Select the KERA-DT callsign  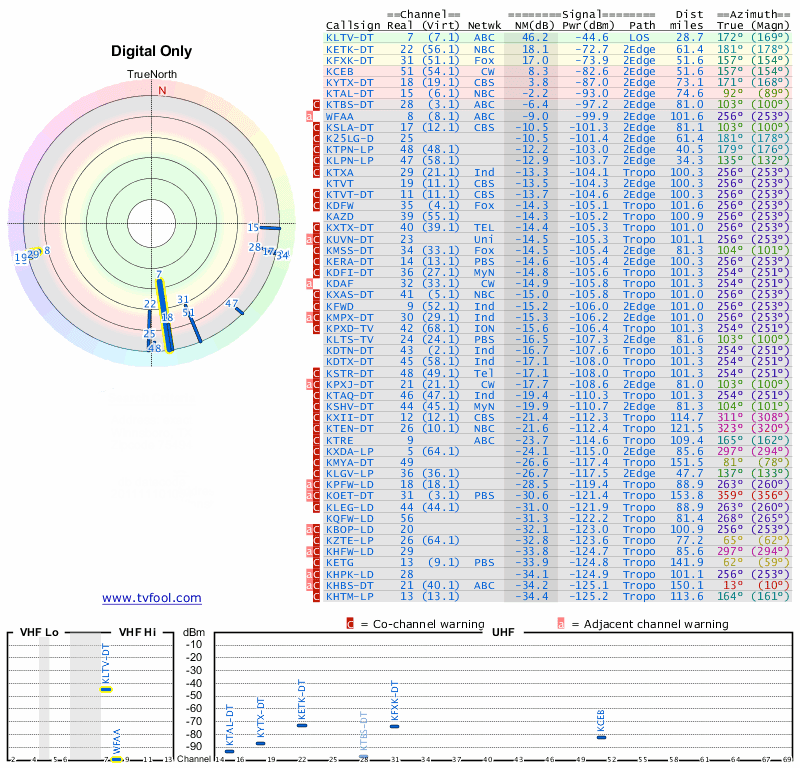click(349, 261)
